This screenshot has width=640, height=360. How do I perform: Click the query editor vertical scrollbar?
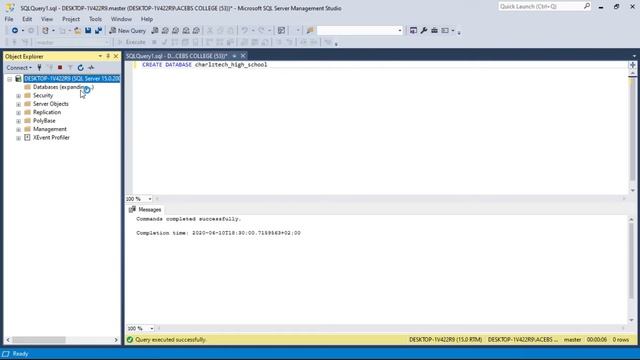point(633,131)
